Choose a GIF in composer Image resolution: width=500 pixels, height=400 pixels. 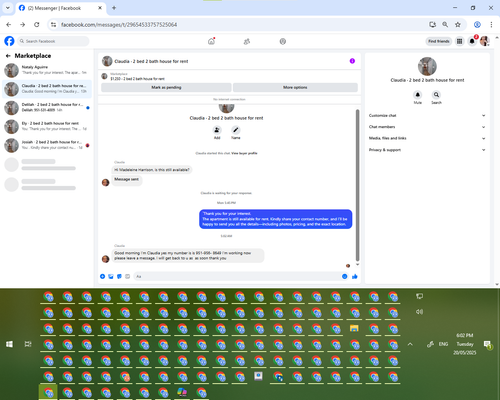point(127,276)
